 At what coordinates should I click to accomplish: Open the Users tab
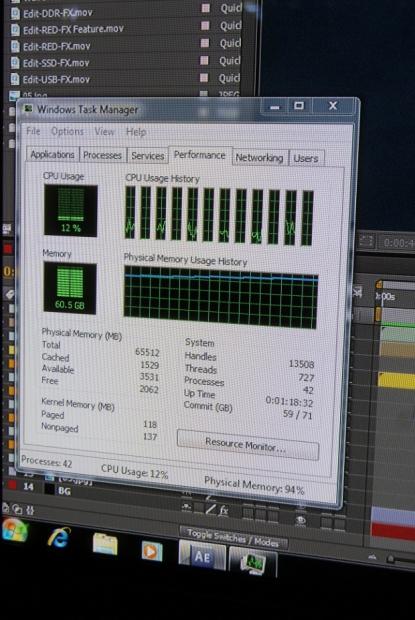(x=306, y=159)
